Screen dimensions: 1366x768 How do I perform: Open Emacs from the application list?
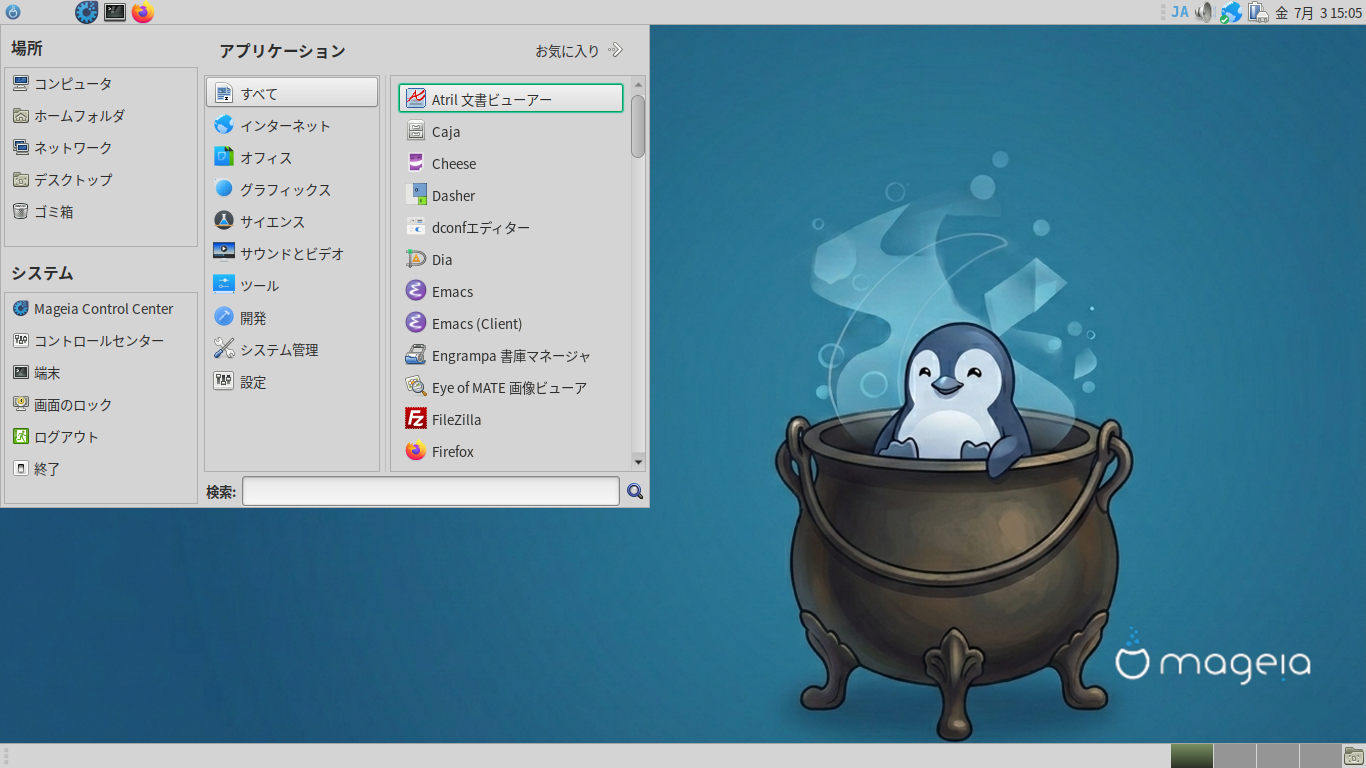(510, 291)
